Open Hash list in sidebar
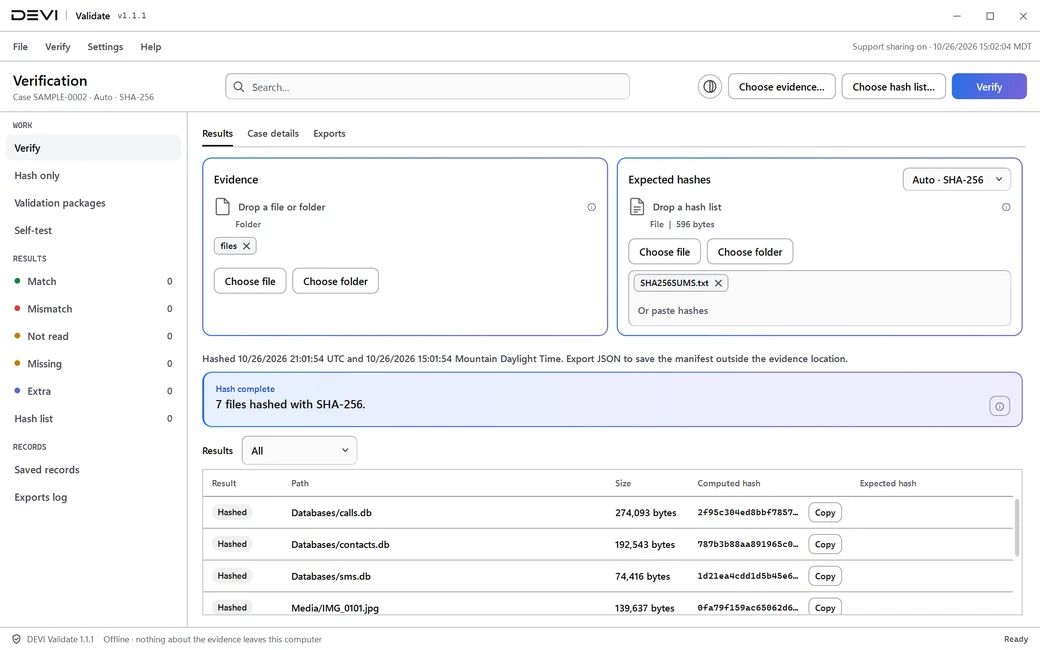The height and width of the screenshot is (650, 1040). pos(94,419)
